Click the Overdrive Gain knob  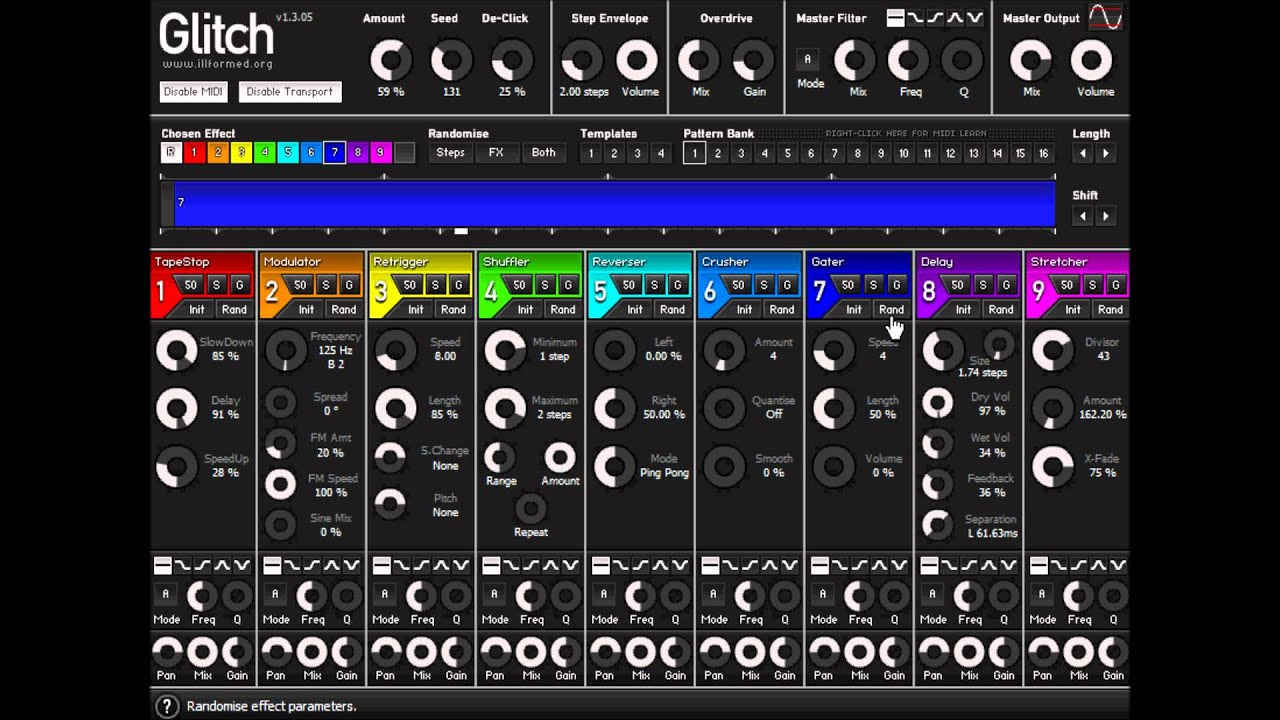click(x=755, y=61)
